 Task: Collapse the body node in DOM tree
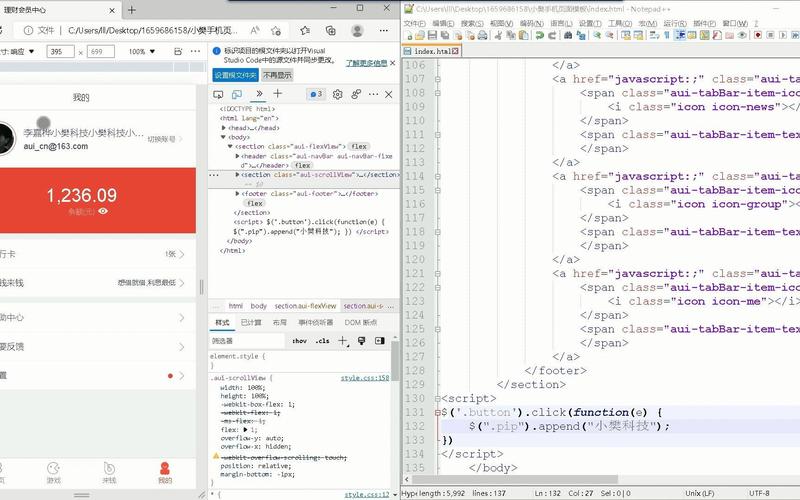pos(223,137)
